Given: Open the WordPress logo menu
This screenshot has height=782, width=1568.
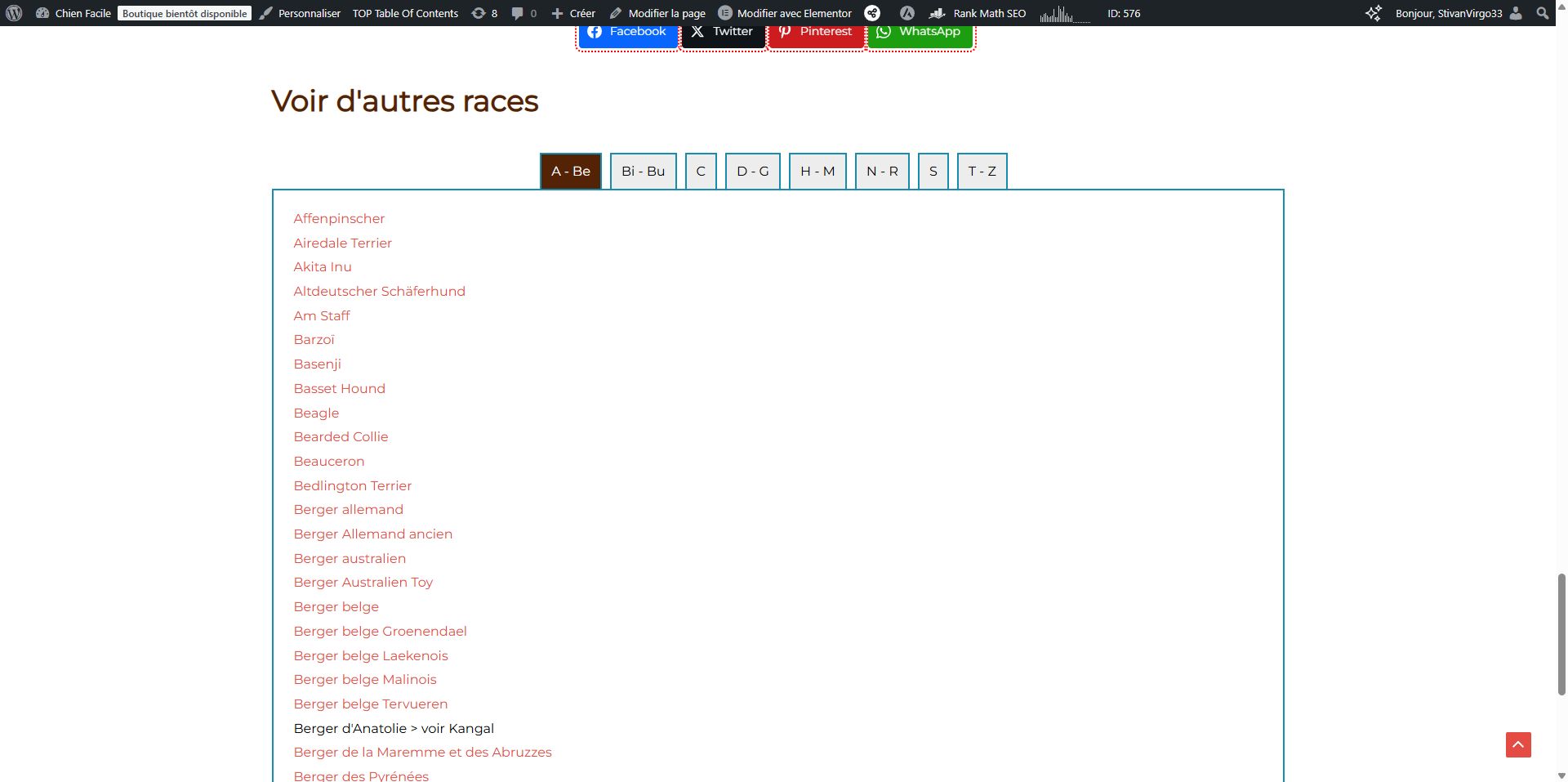Looking at the screenshot, I should click(x=14, y=13).
